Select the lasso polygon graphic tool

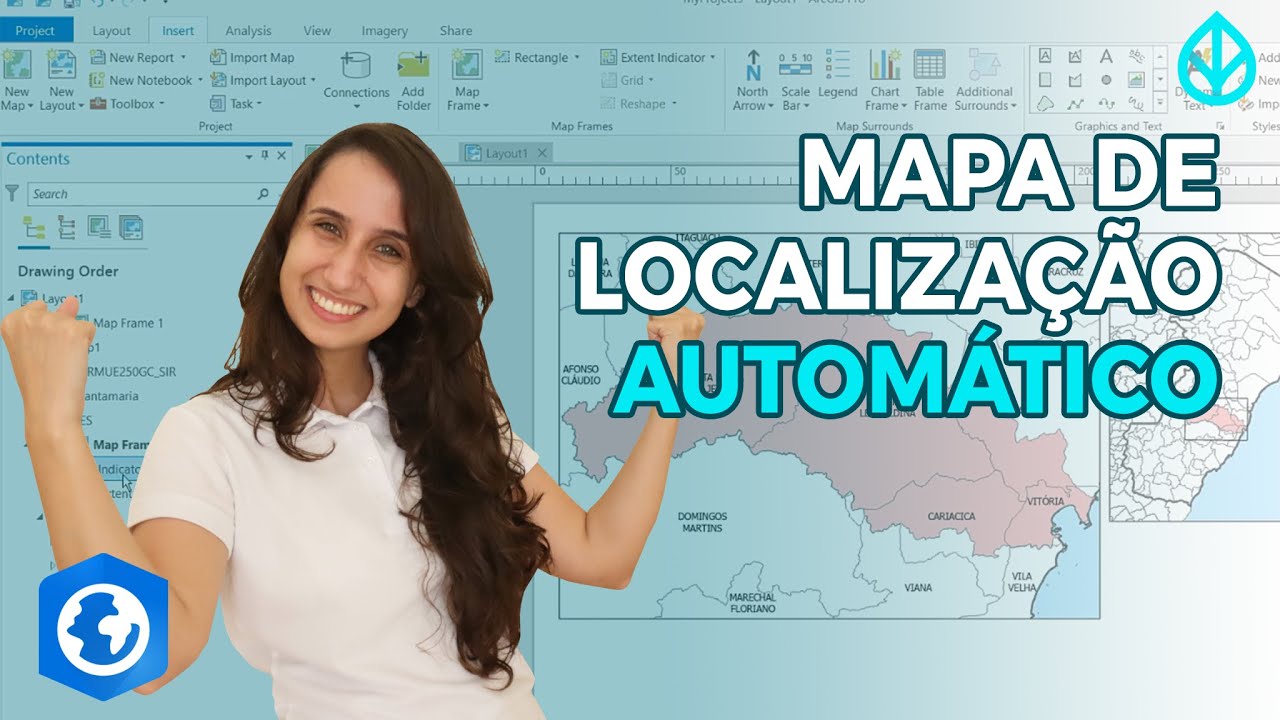coord(1045,102)
